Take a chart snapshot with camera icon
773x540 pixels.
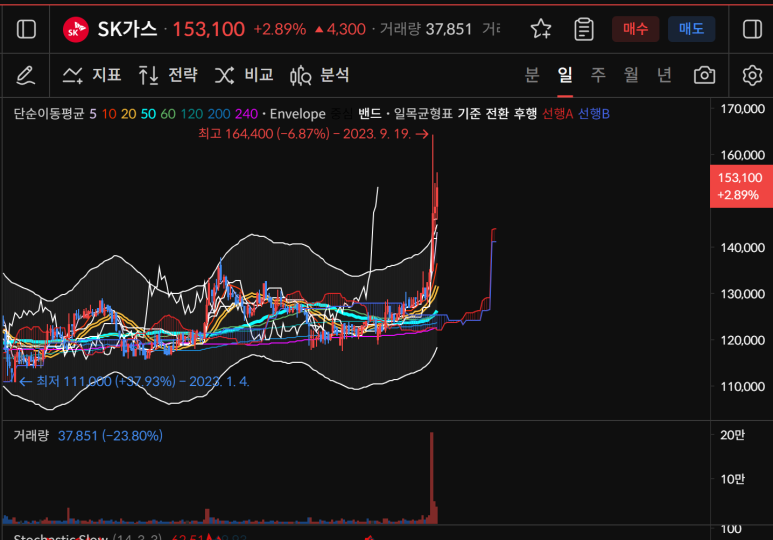pos(704,75)
